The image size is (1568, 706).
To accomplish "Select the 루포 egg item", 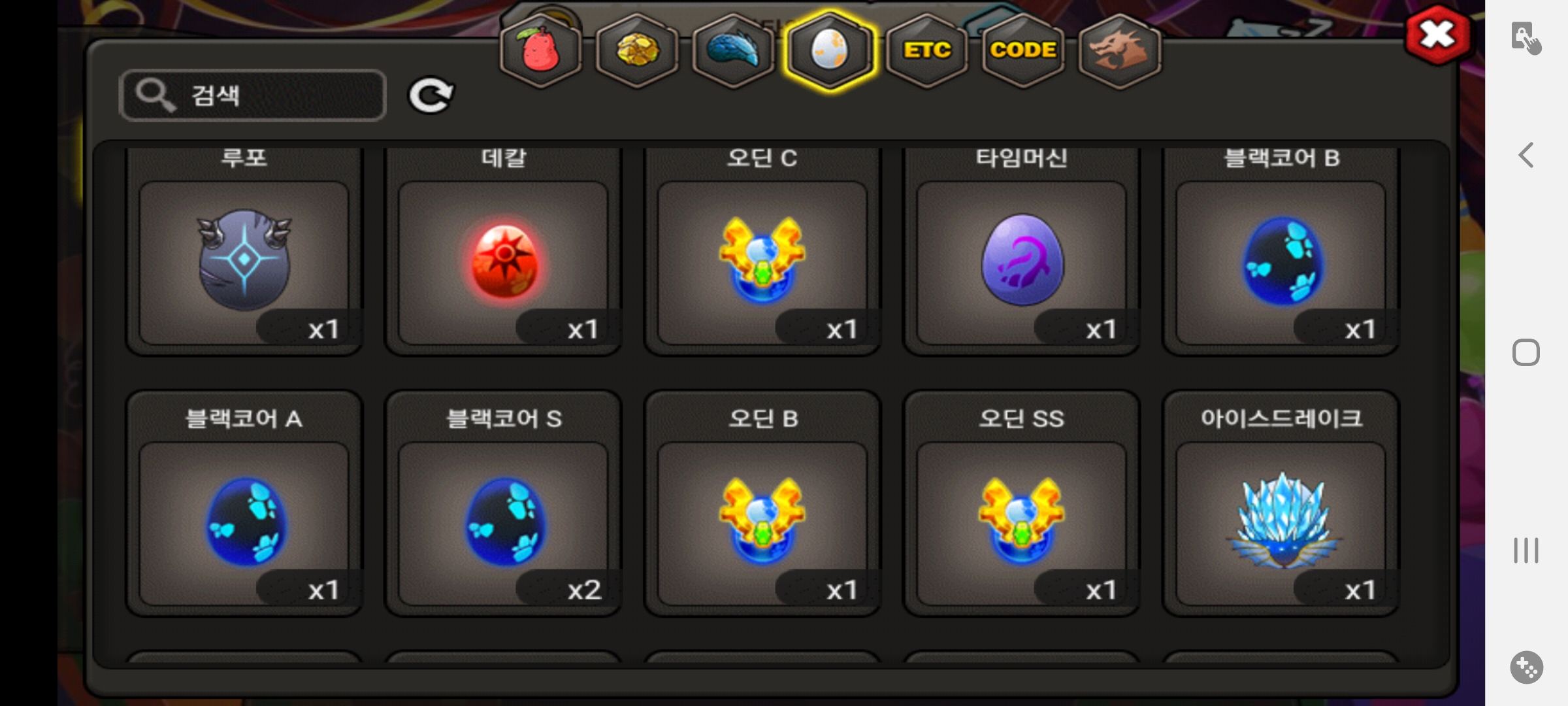I will coord(244,251).
